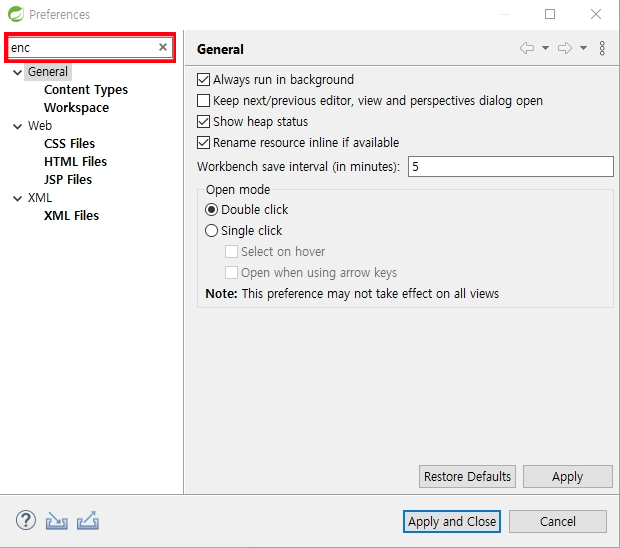Go back with the left arrow icon
The height and width of the screenshot is (548, 620).
click(527, 48)
